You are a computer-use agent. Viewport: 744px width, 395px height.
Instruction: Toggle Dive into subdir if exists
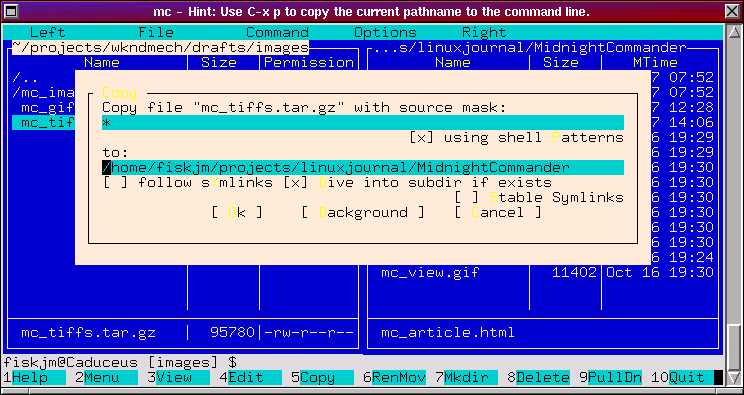coord(417,183)
